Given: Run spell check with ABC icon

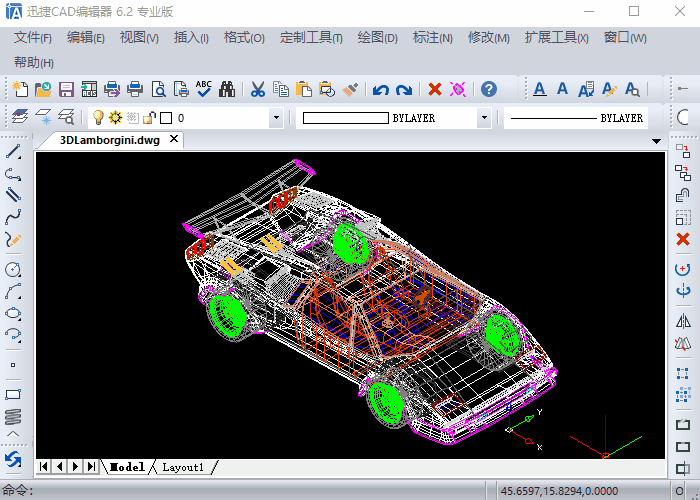Looking at the screenshot, I should click(204, 89).
